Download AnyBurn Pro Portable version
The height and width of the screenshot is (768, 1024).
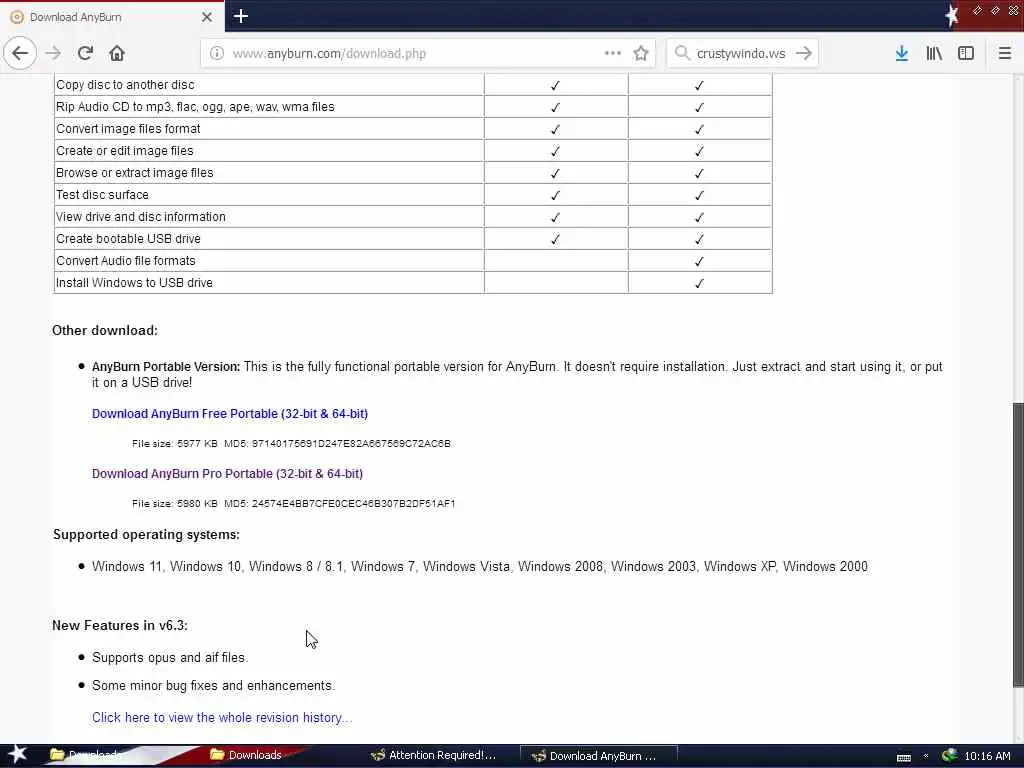point(227,474)
